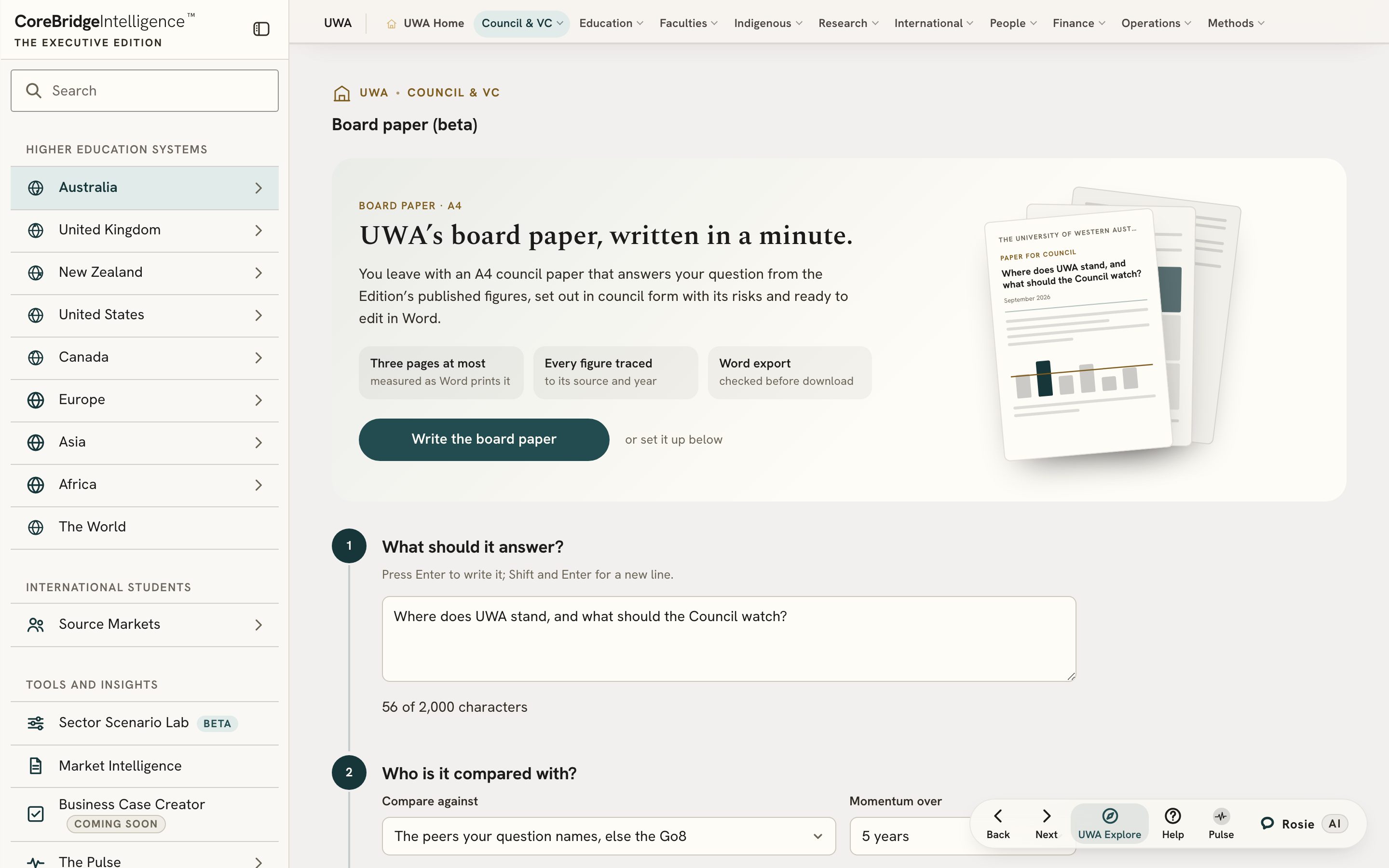
Task: Click the pulse wave icon for The Pulse
Action: point(36,862)
